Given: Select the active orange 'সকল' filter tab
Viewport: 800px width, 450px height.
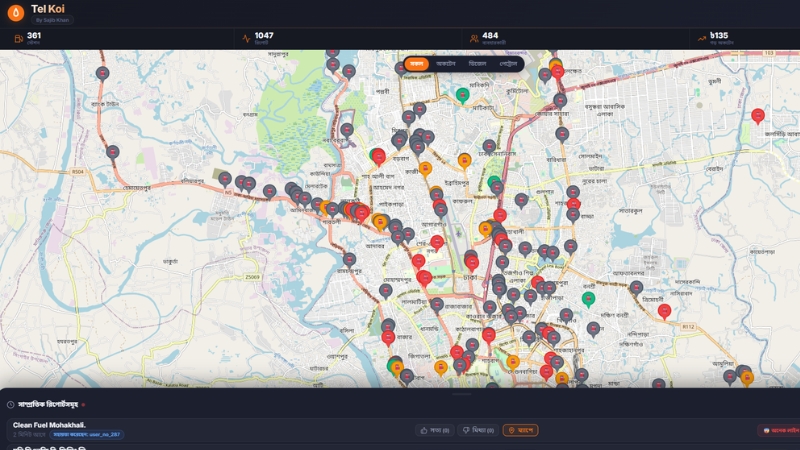Looking at the screenshot, I should [417, 64].
